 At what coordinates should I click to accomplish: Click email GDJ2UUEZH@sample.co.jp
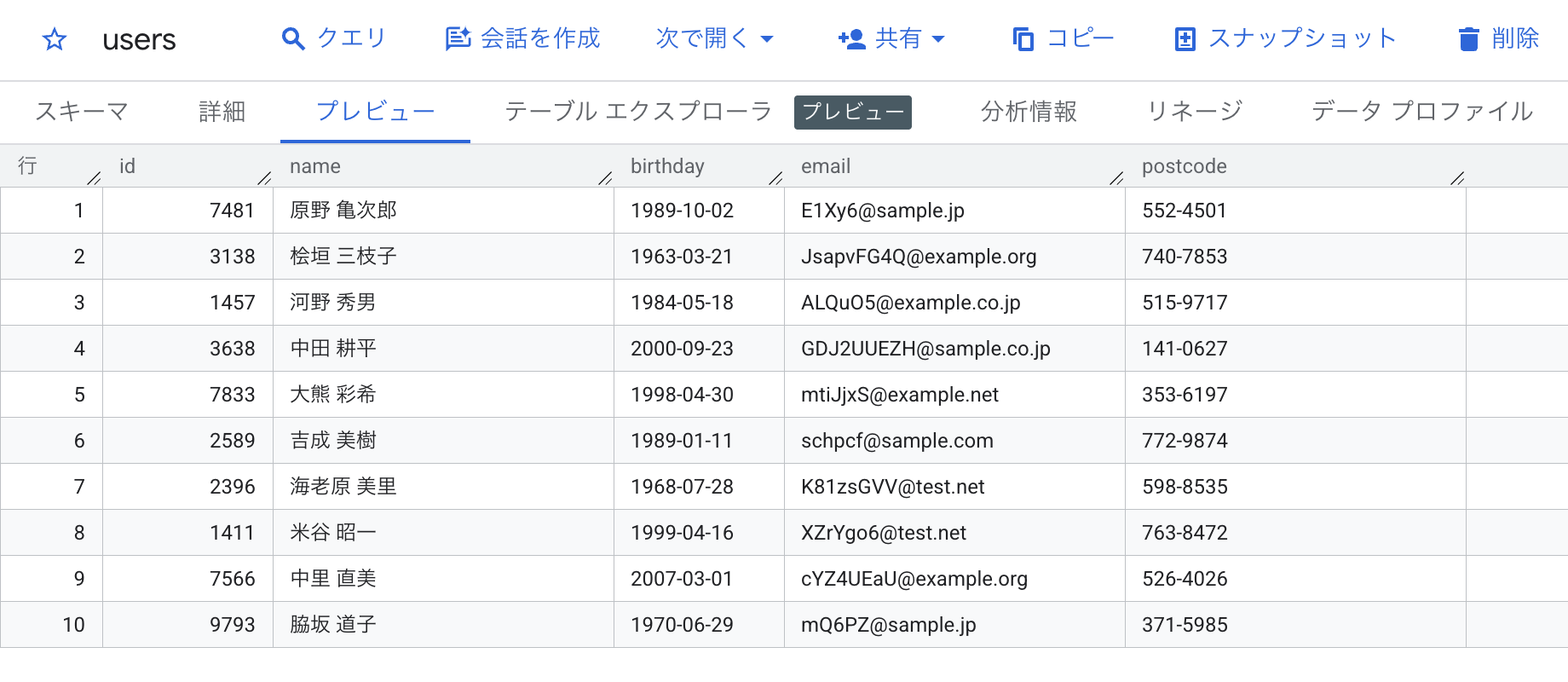tap(925, 349)
